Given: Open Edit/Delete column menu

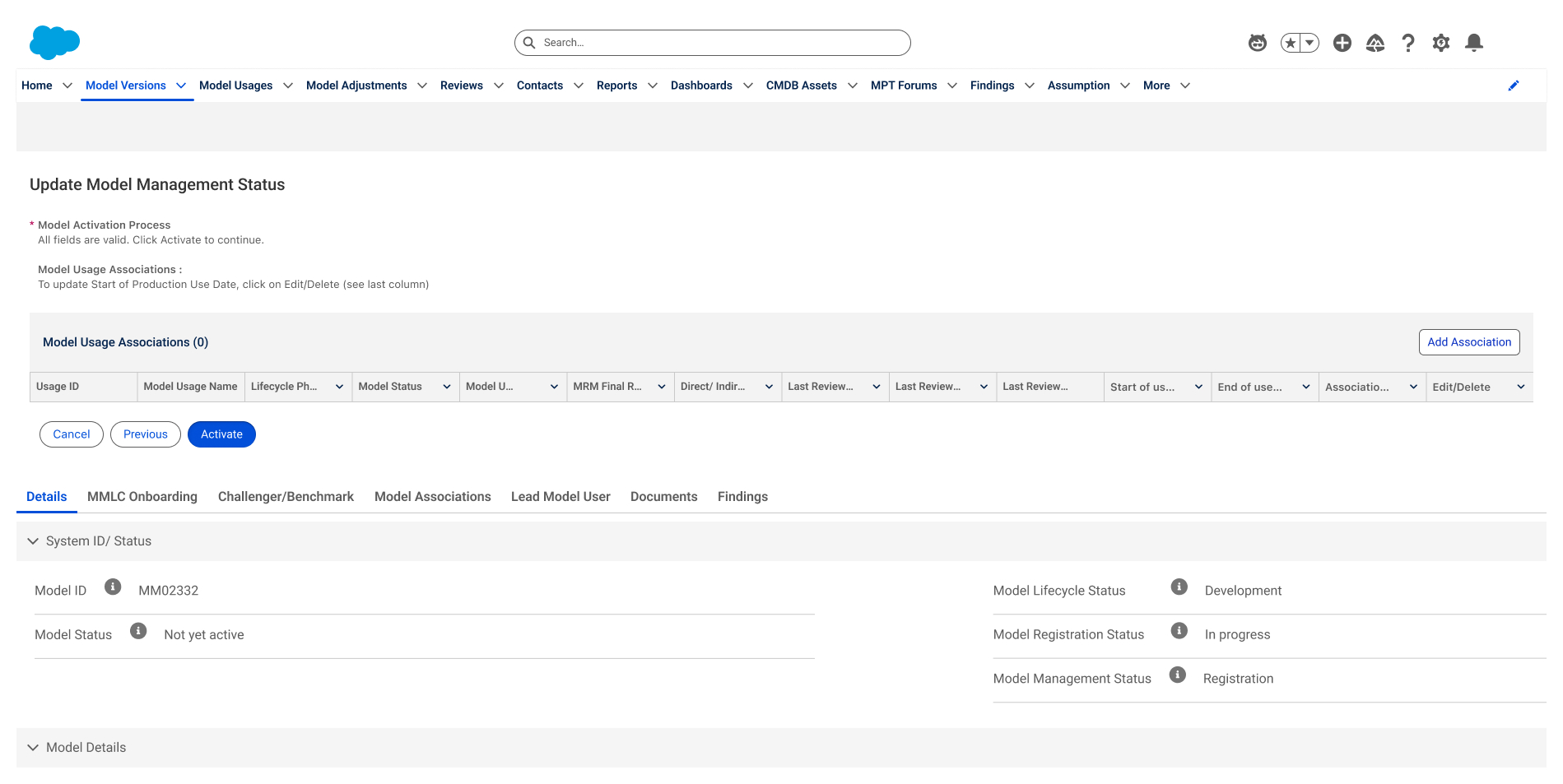Looking at the screenshot, I should coord(1521,387).
